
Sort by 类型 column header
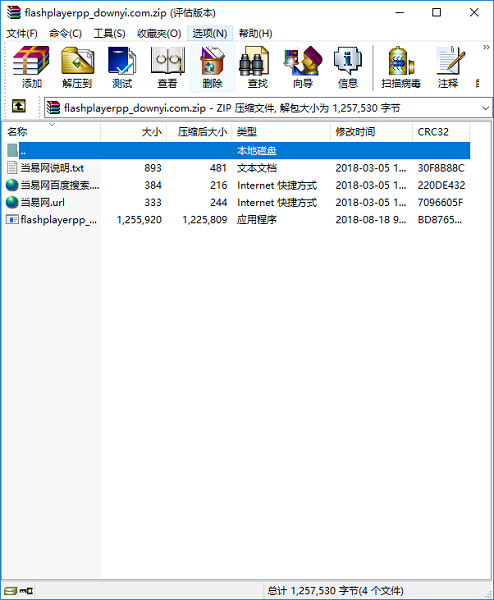pos(281,132)
